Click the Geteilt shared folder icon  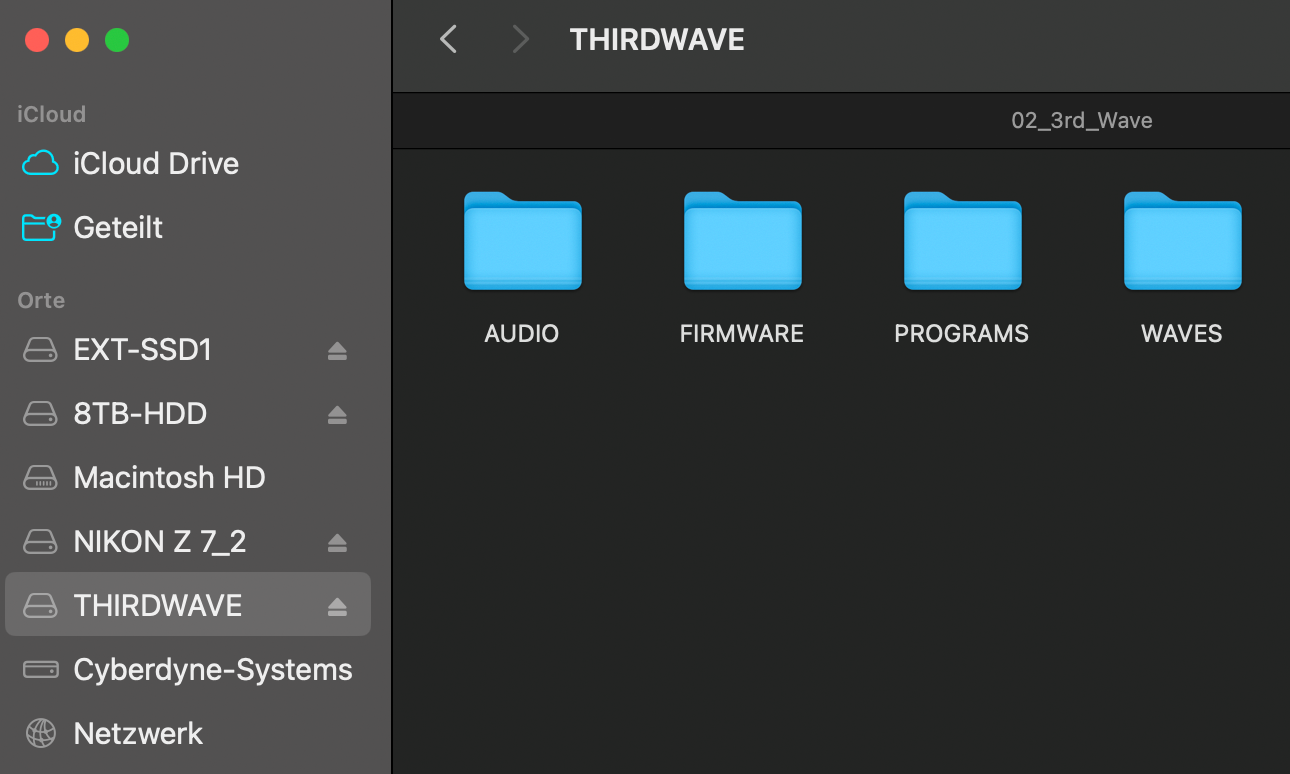[x=41, y=227]
